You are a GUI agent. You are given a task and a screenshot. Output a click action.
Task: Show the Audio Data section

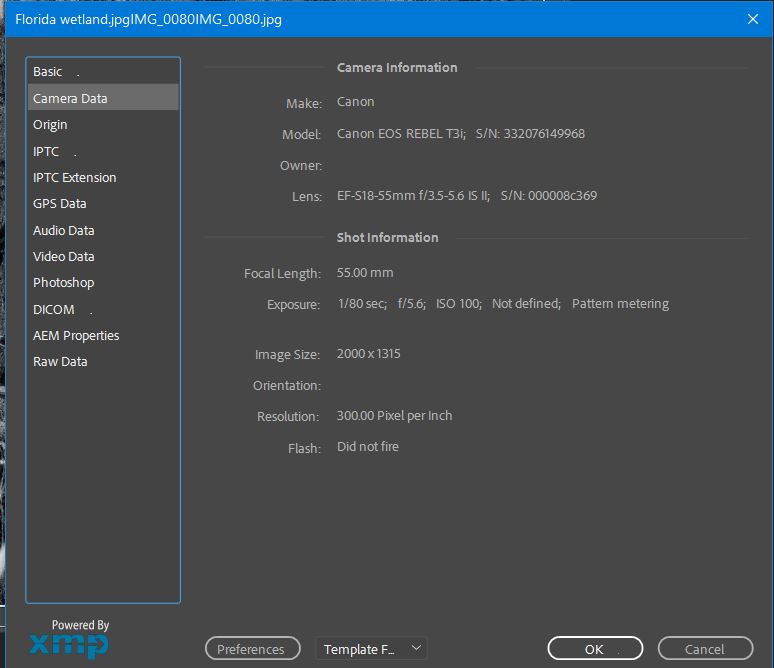click(103, 230)
